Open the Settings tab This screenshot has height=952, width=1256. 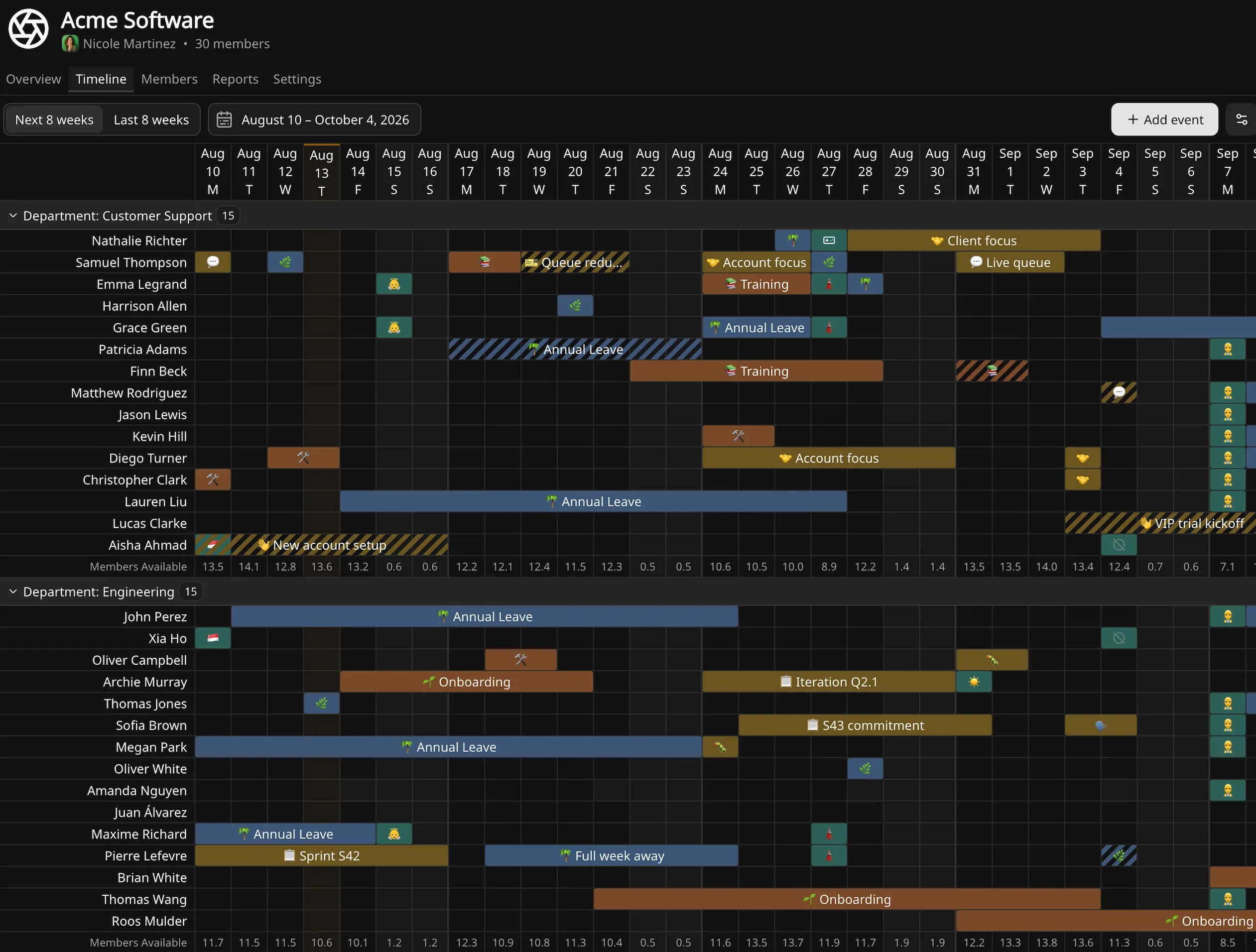[x=297, y=79]
